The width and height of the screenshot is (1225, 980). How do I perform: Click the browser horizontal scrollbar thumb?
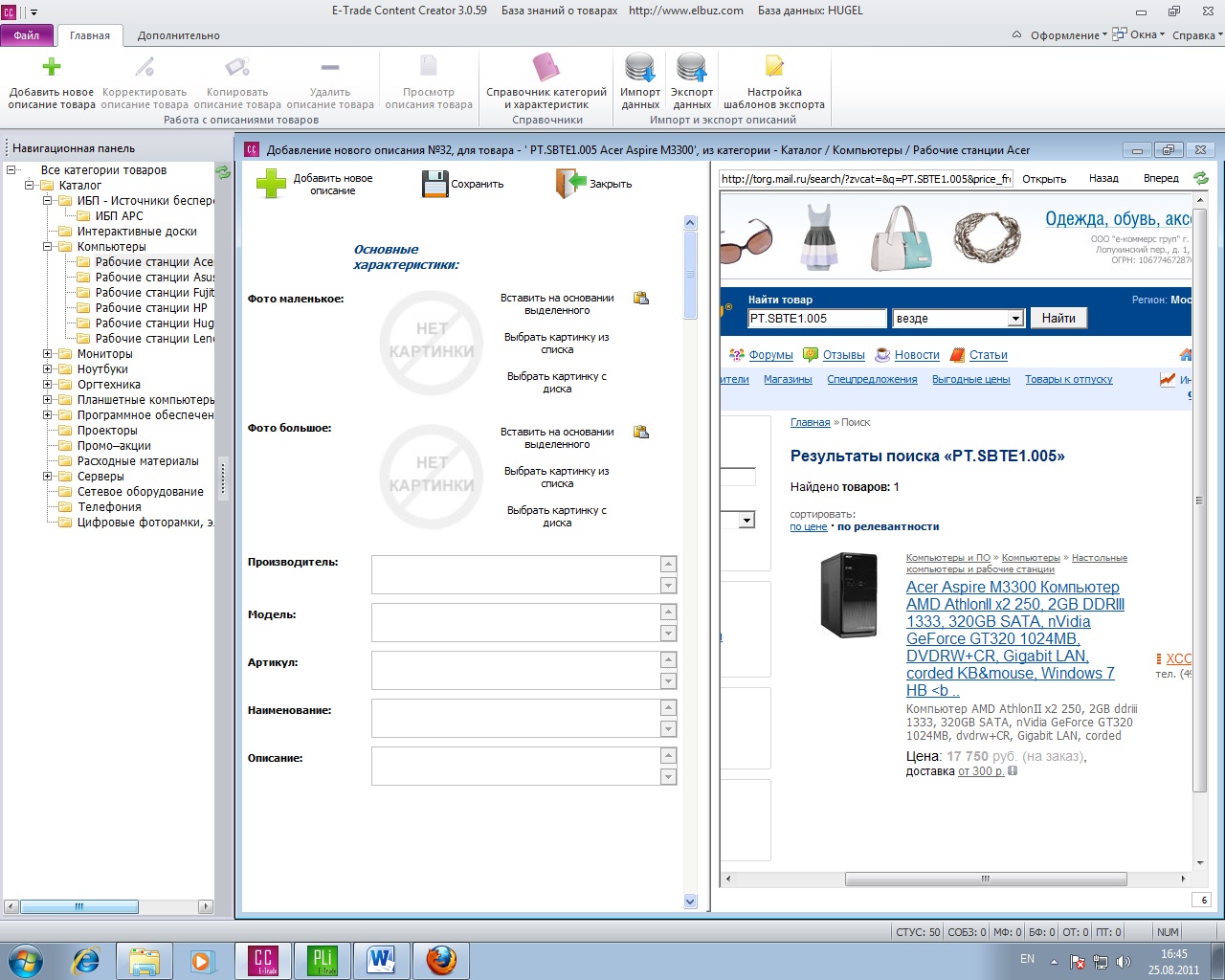click(986, 879)
